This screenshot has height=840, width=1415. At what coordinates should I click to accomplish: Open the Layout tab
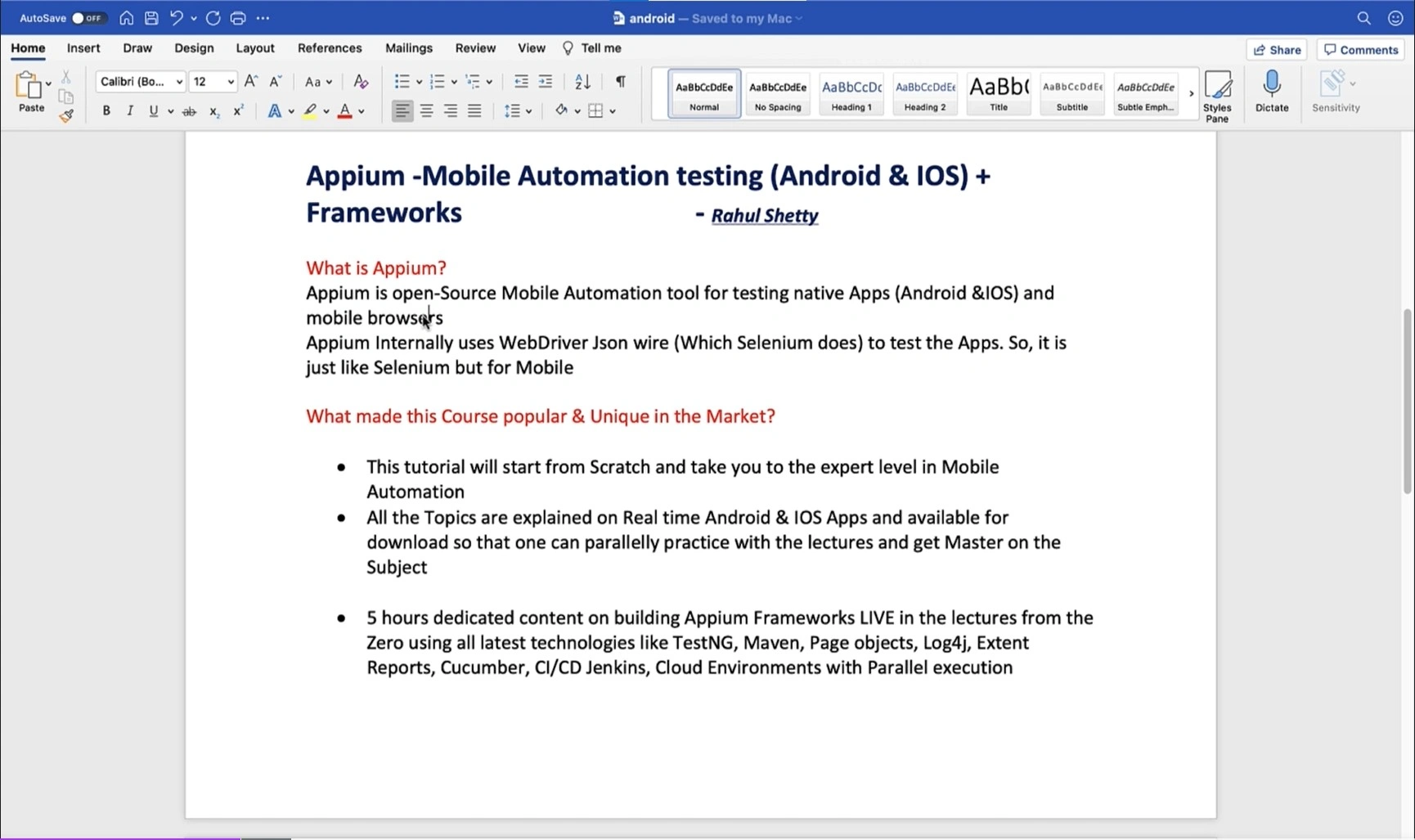click(255, 48)
